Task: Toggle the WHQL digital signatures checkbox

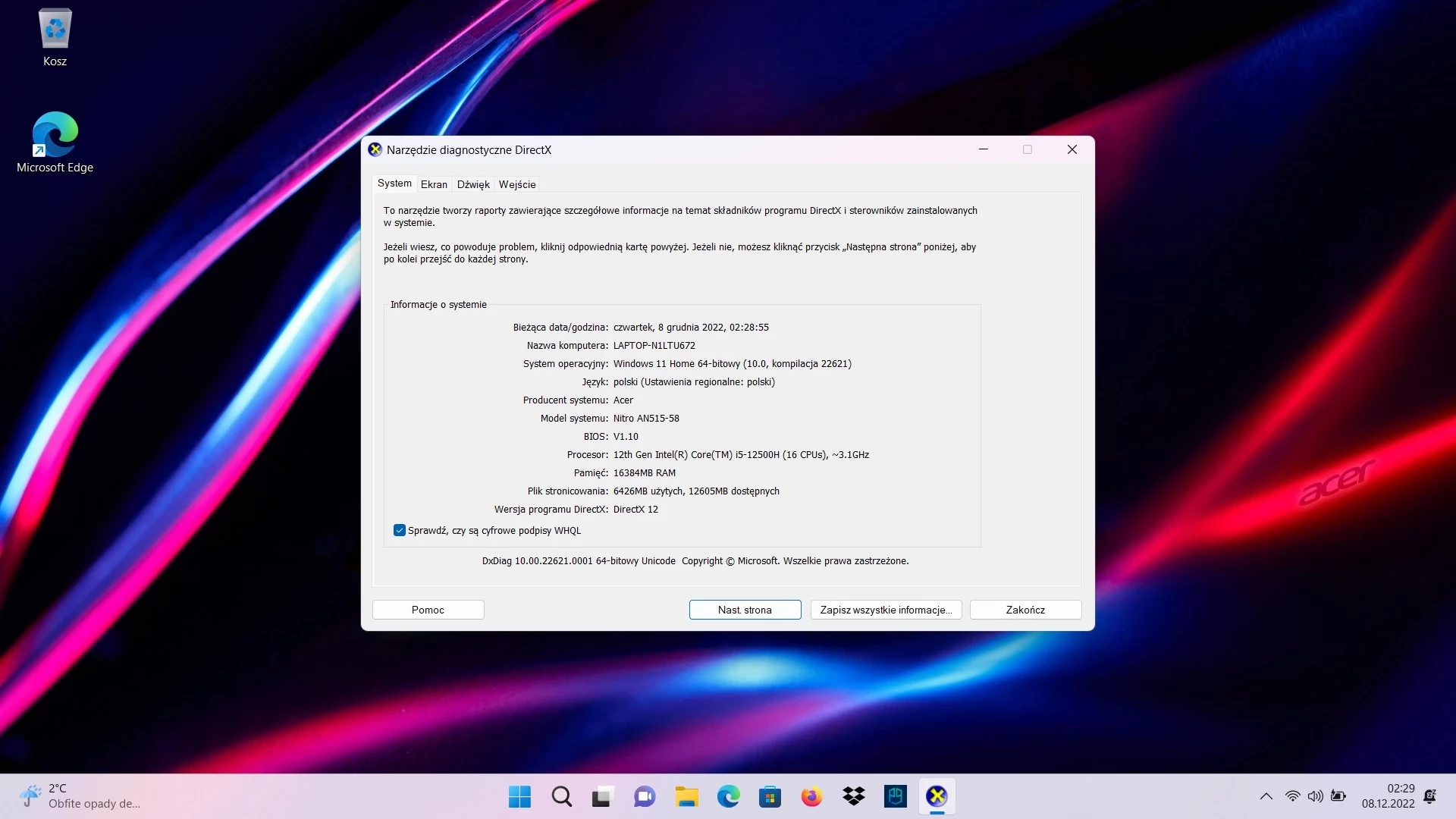Action: pyautogui.click(x=400, y=530)
